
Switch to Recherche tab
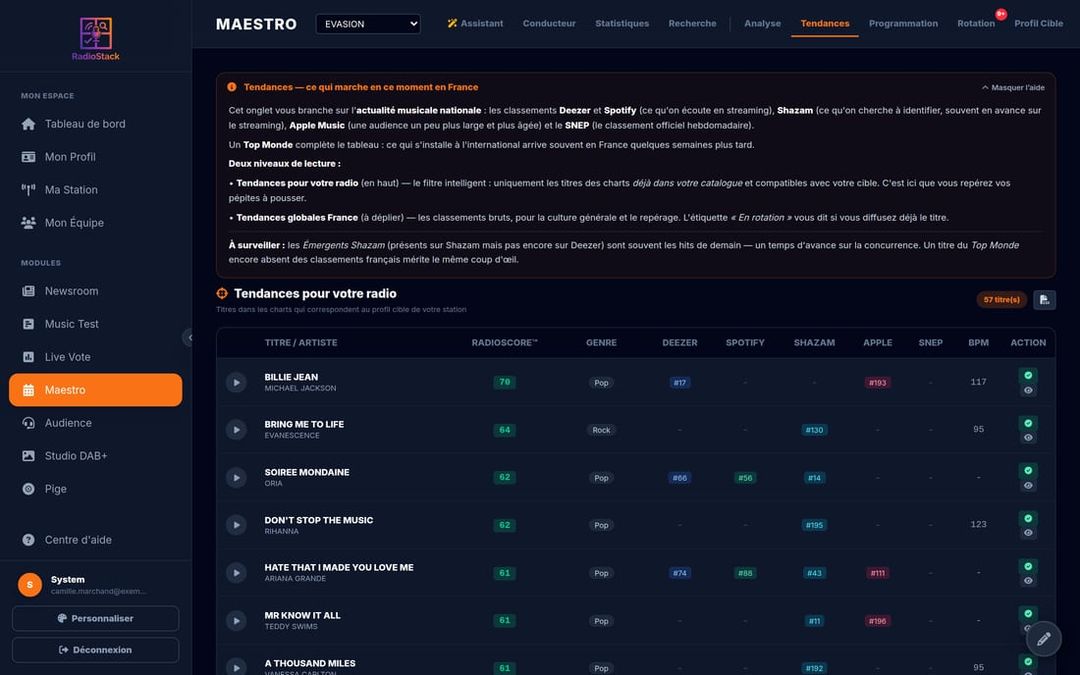pos(692,23)
